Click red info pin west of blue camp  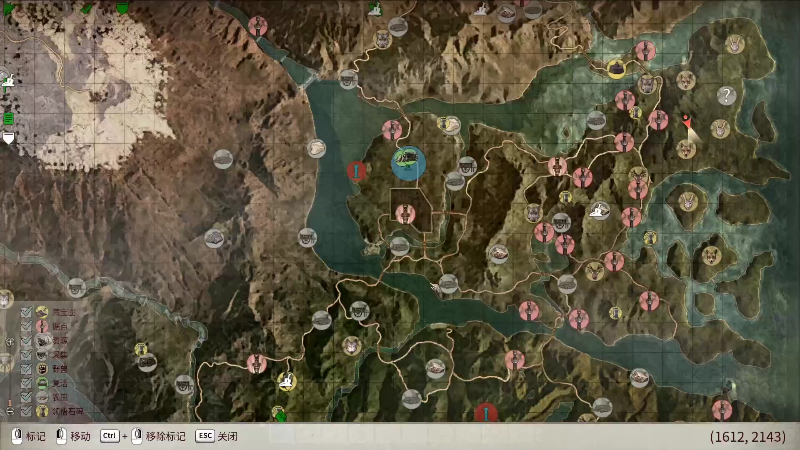(x=356, y=171)
